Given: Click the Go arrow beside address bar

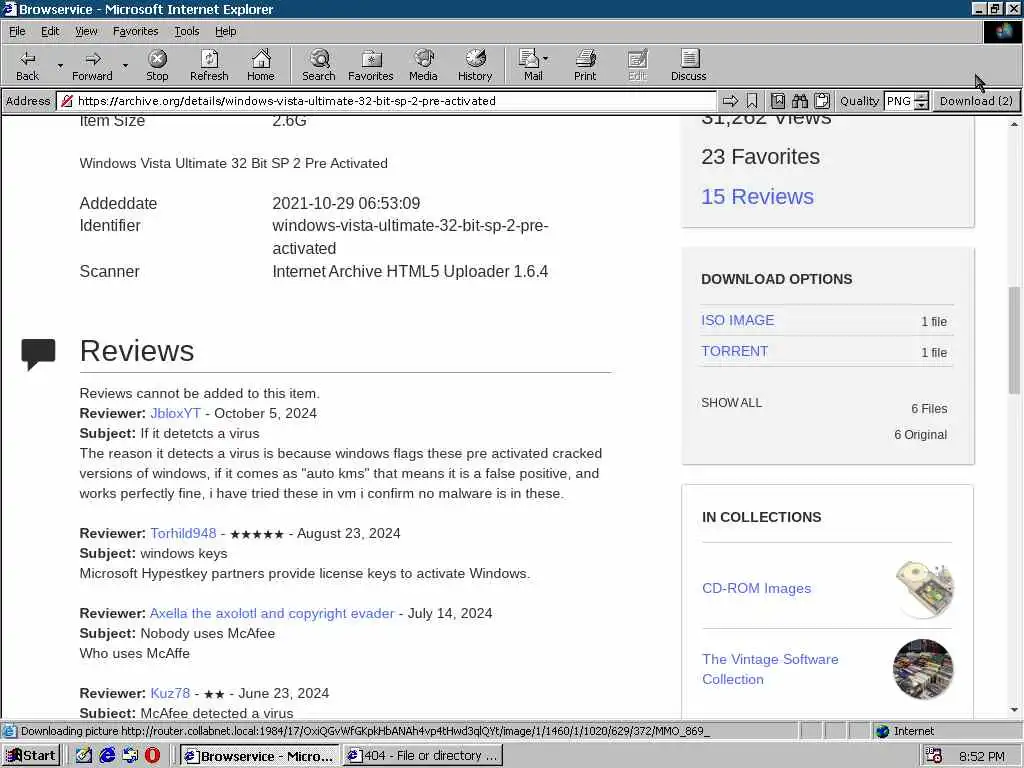Looking at the screenshot, I should point(730,101).
